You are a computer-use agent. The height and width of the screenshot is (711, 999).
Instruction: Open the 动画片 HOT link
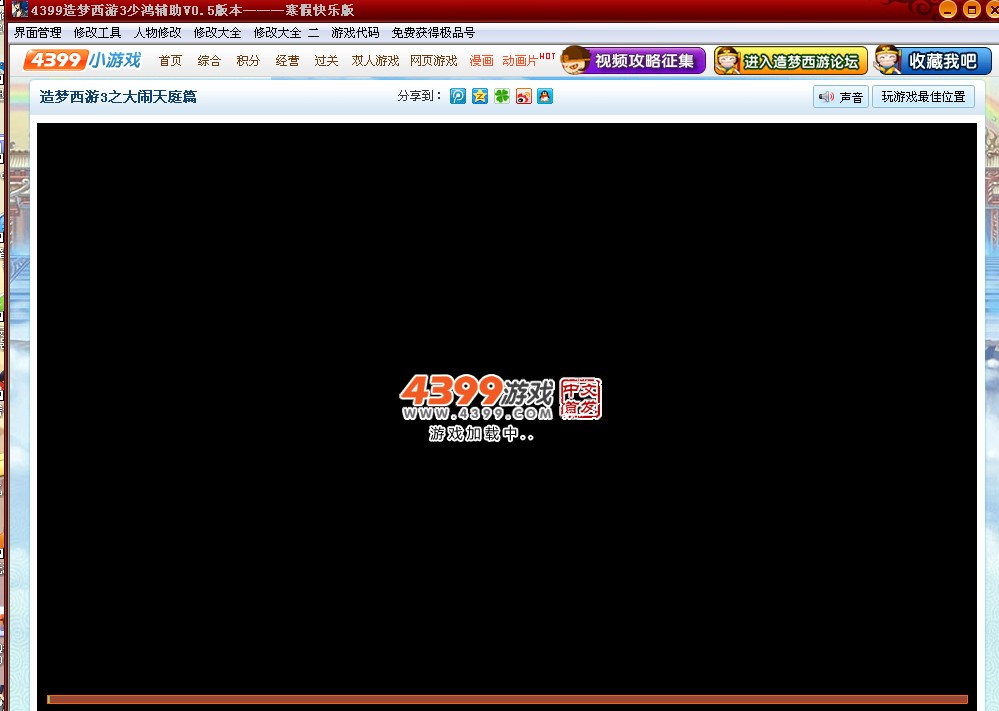click(x=529, y=60)
